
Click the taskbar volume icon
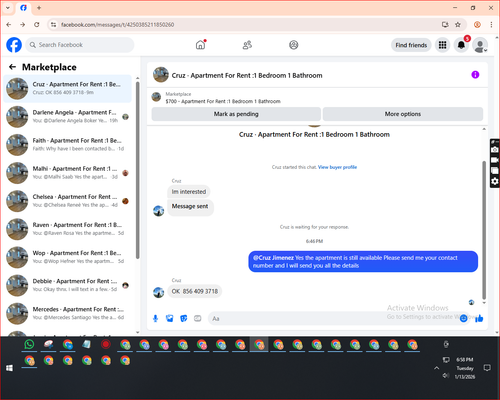446,376
